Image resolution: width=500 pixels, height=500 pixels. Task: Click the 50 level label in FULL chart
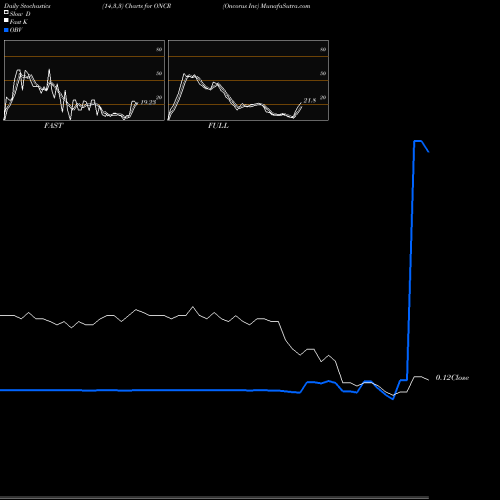pos(323,73)
